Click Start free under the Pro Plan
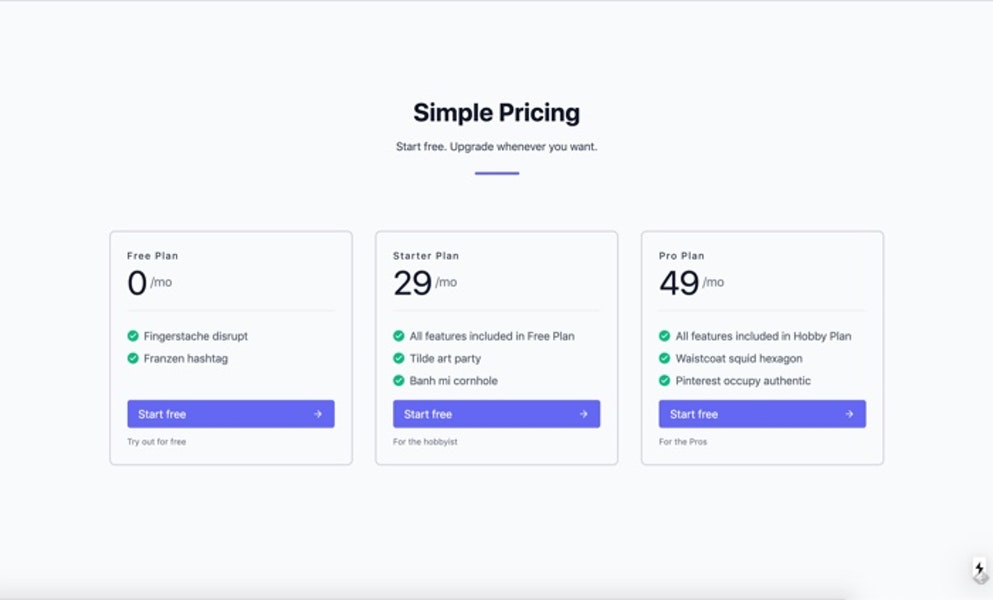 pos(693,413)
